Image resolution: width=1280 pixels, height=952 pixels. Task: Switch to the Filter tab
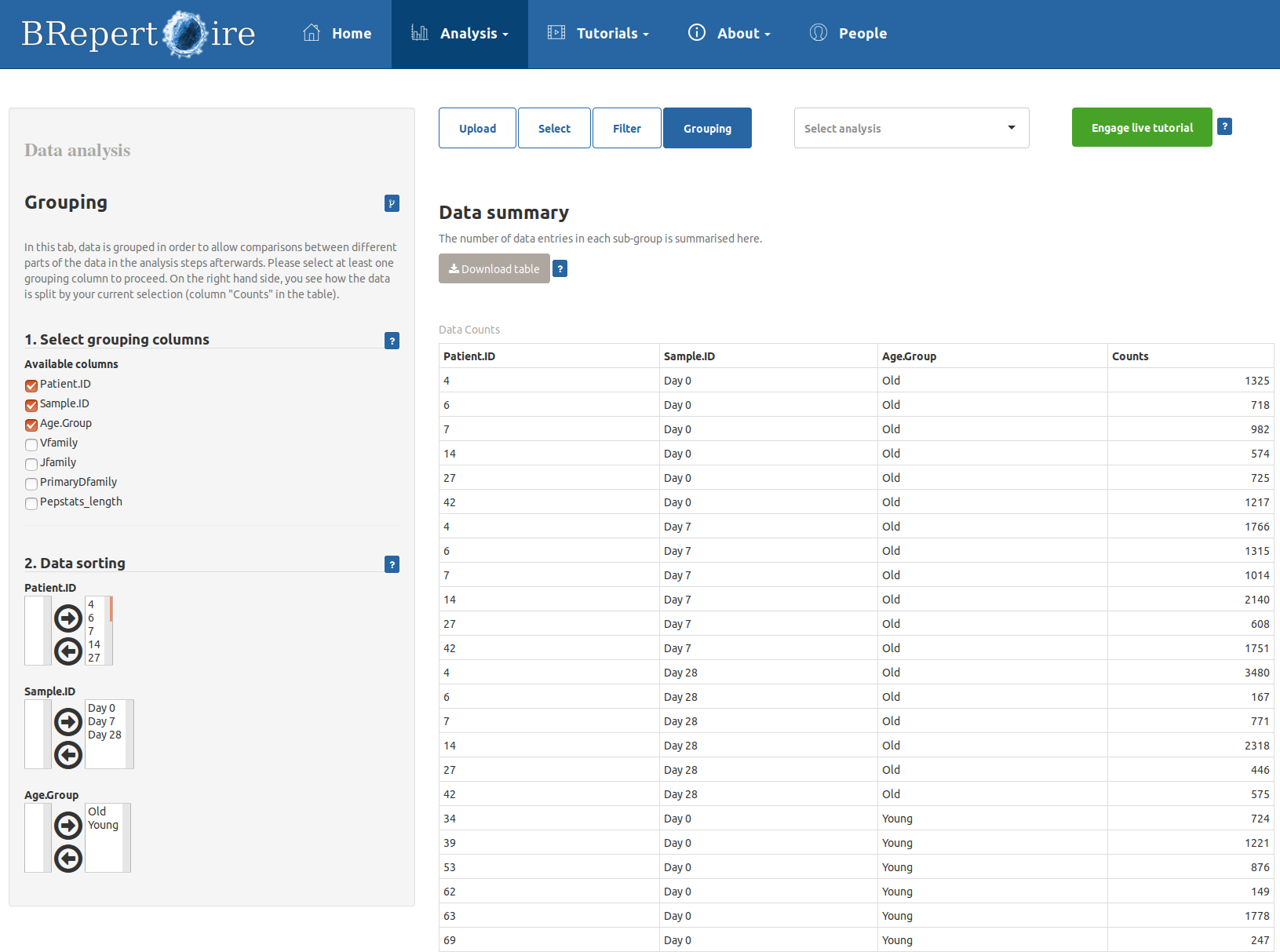[626, 128]
